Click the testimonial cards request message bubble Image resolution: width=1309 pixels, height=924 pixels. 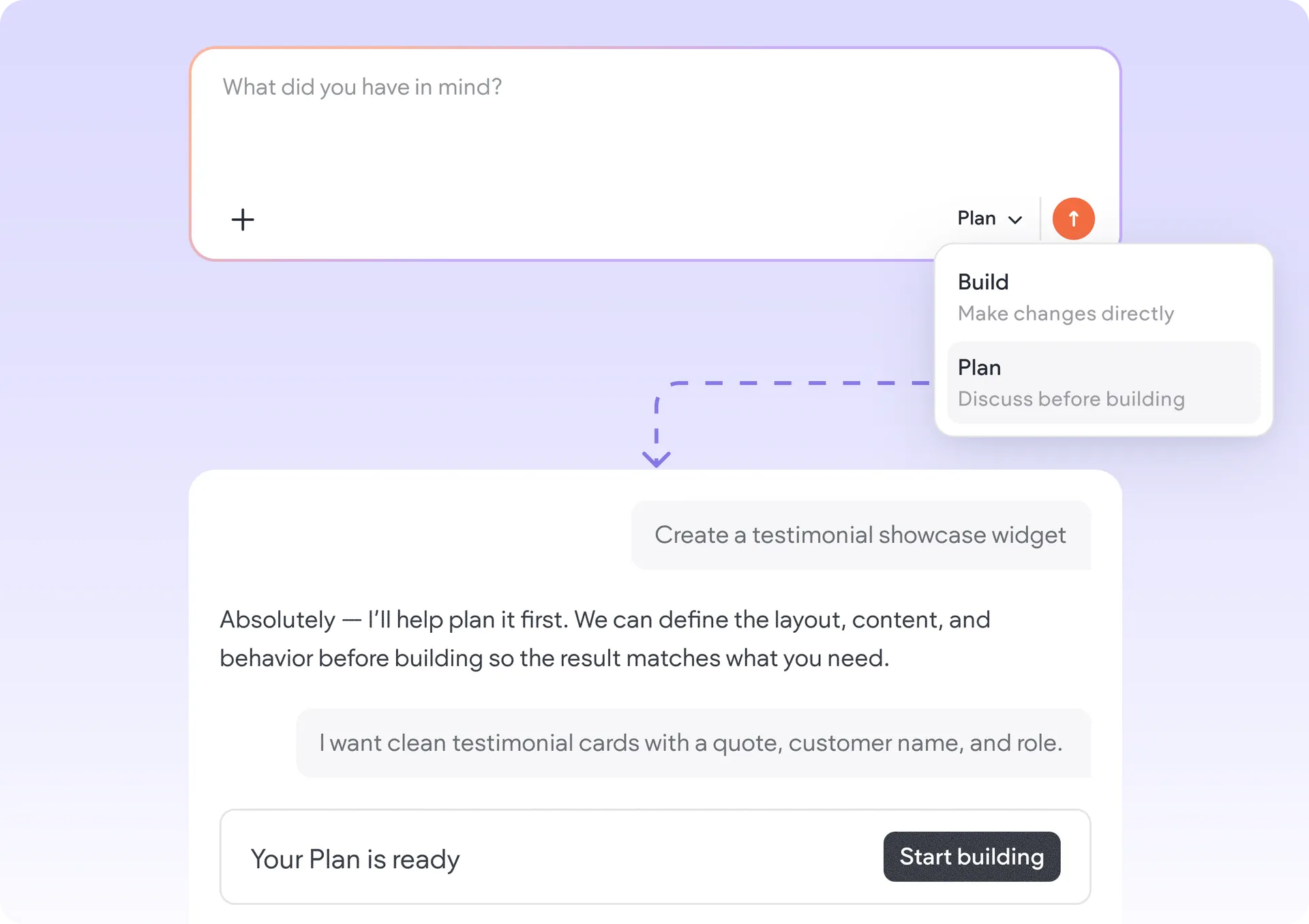[x=693, y=743]
